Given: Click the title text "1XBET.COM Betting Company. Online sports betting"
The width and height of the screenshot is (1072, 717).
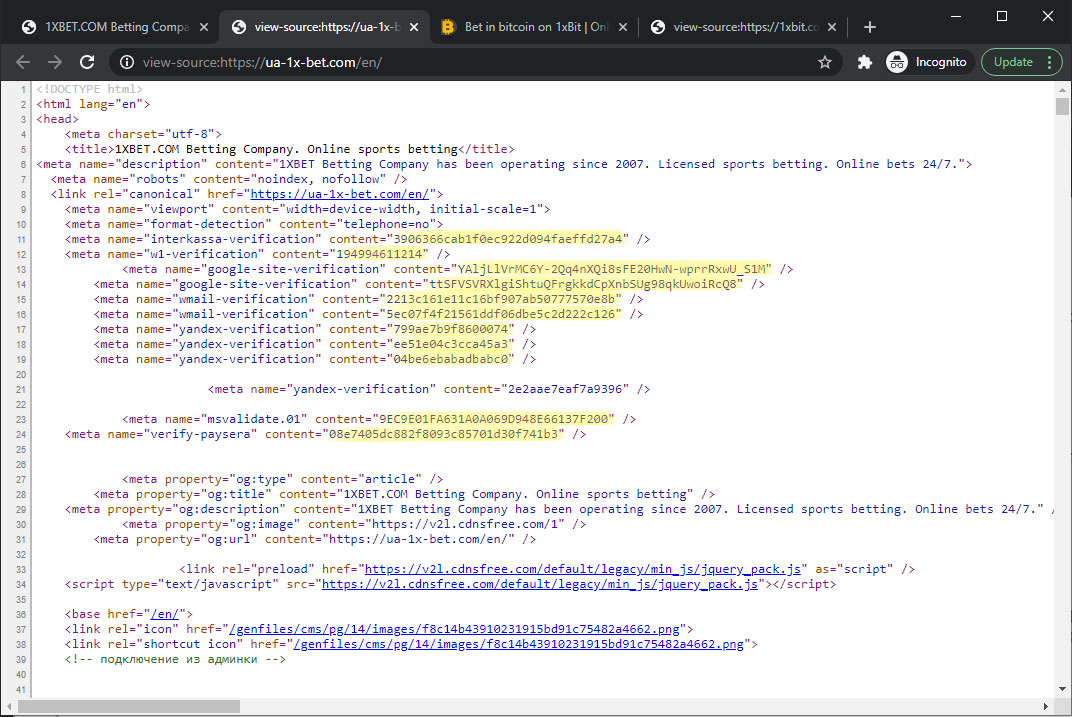Looking at the screenshot, I should pyautogui.click(x=286, y=149).
